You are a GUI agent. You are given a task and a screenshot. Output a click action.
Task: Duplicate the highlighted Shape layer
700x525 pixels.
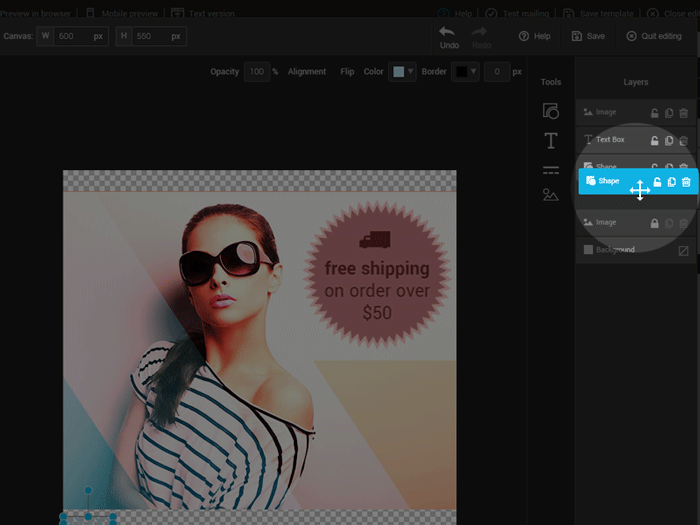click(672, 182)
